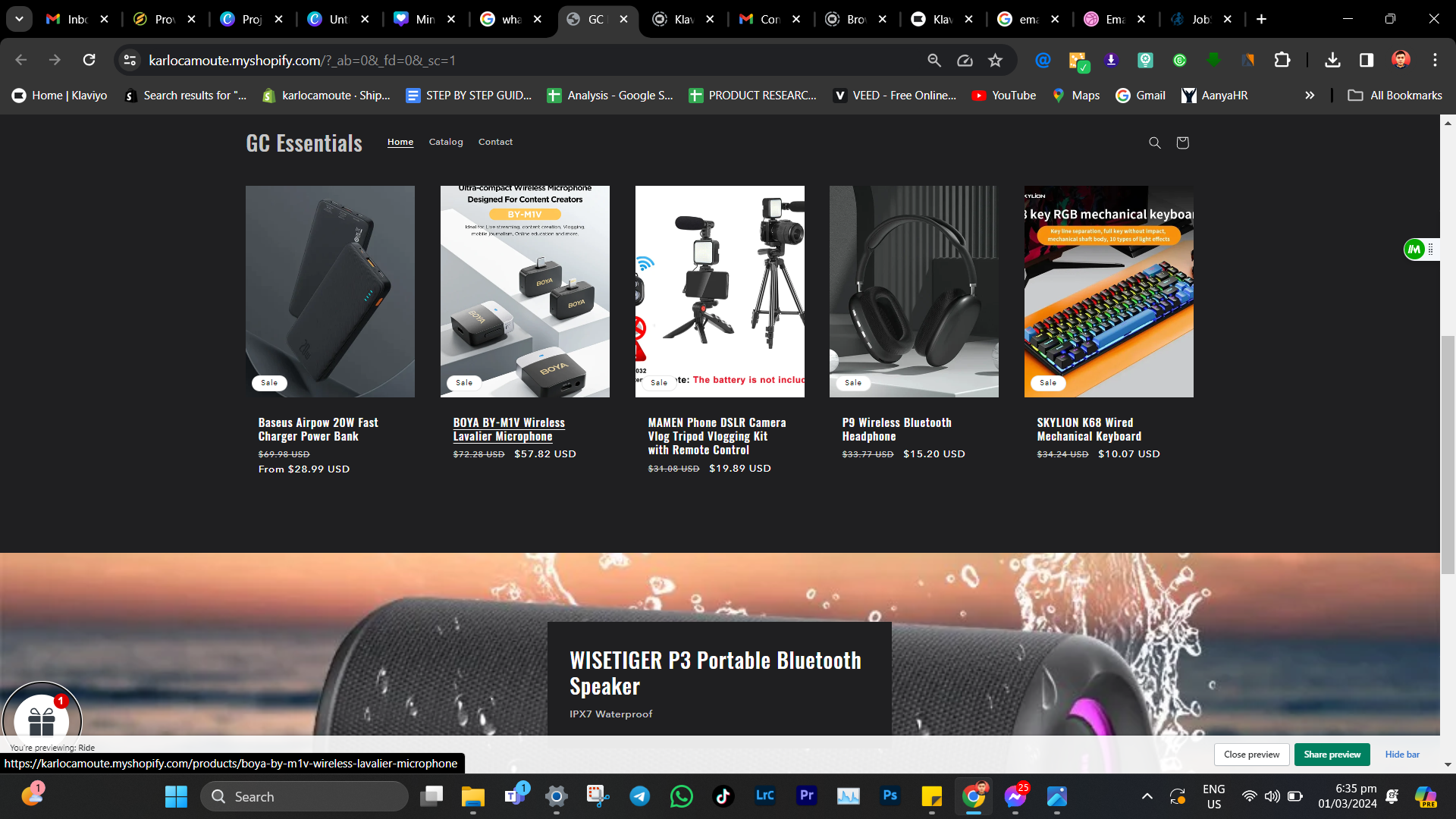Click the Hide bar link

[1402, 755]
